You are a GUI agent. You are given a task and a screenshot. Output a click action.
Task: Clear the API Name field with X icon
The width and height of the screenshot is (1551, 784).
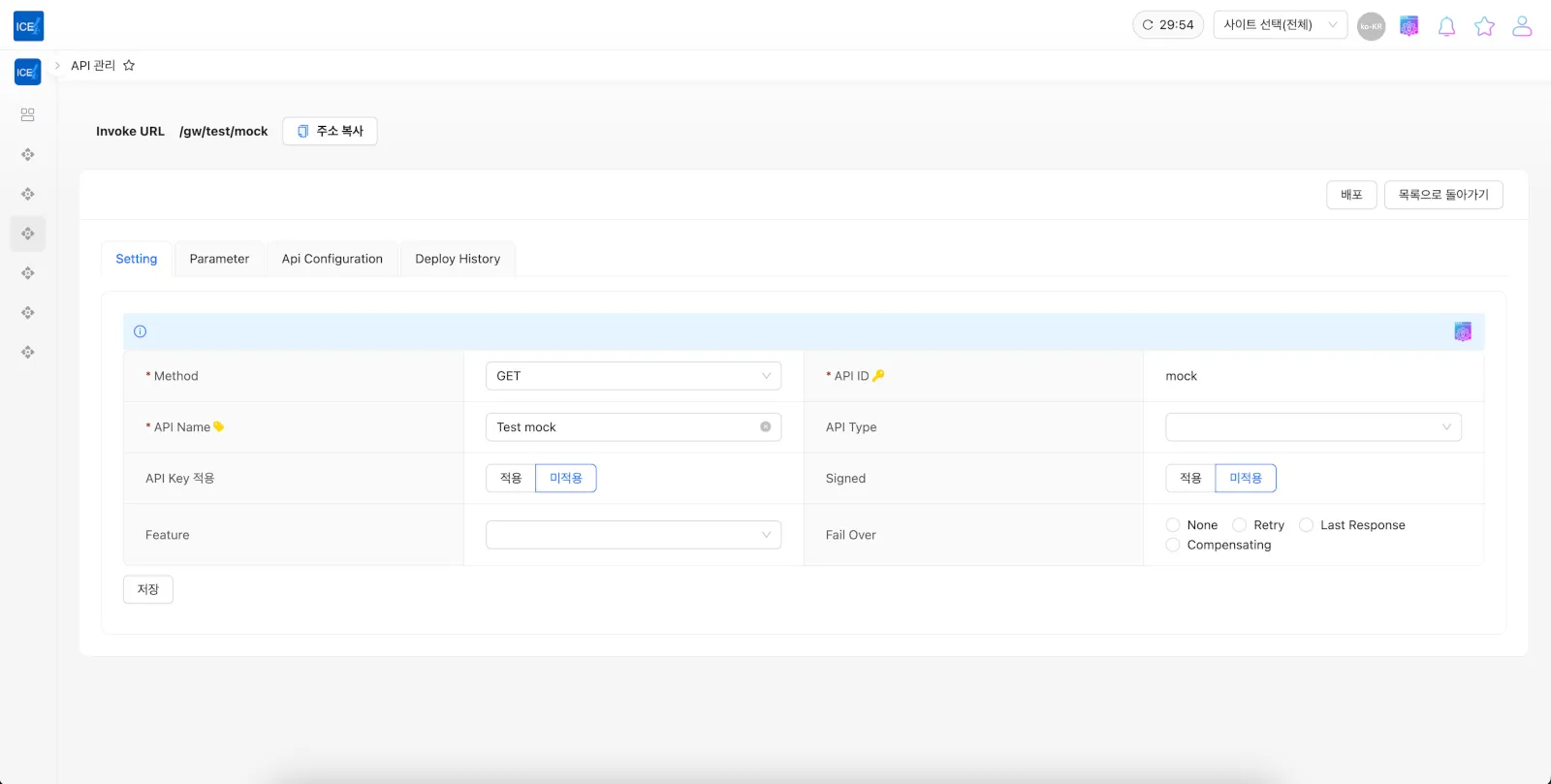coord(765,427)
